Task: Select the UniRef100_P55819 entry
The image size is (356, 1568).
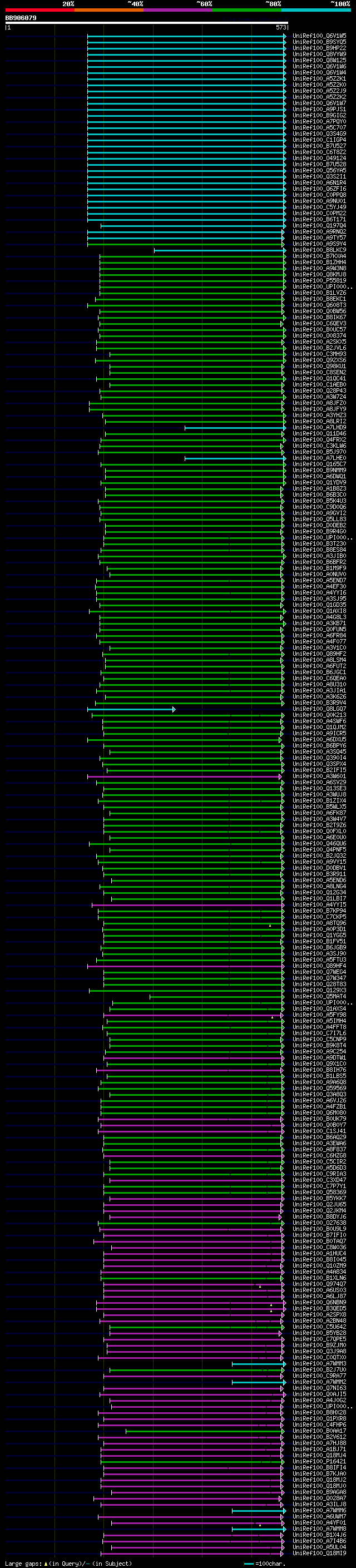Action: (x=319, y=280)
